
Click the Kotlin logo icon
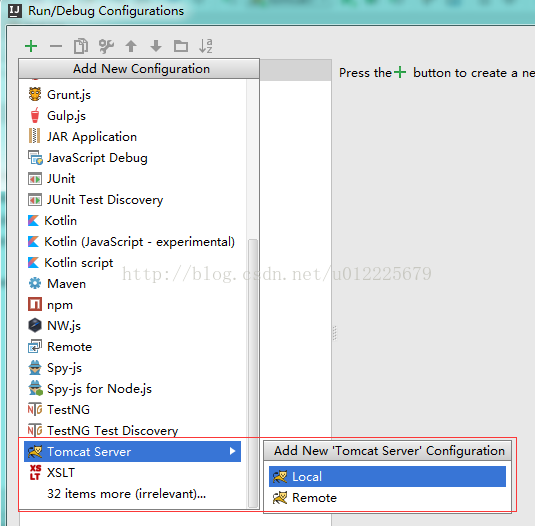click(33, 220)
